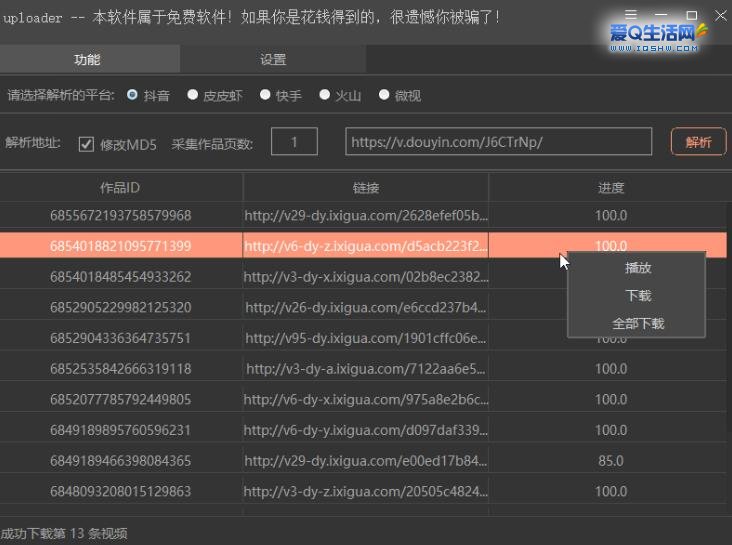Screen dimensions: 732x545
Task: Click the 作品ID column header
Action: [x=120, y=188]
